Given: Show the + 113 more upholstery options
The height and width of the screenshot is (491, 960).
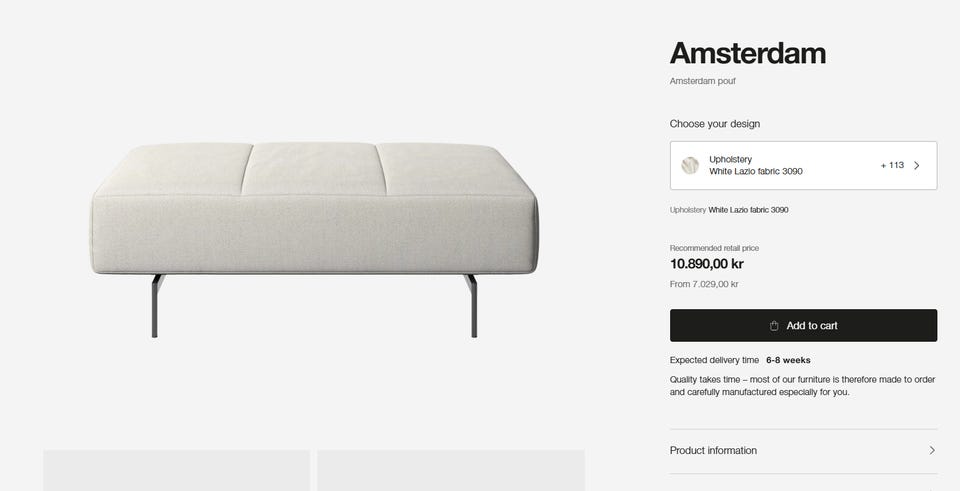Looking at the screenshot, I should click(x=892, y=166).
